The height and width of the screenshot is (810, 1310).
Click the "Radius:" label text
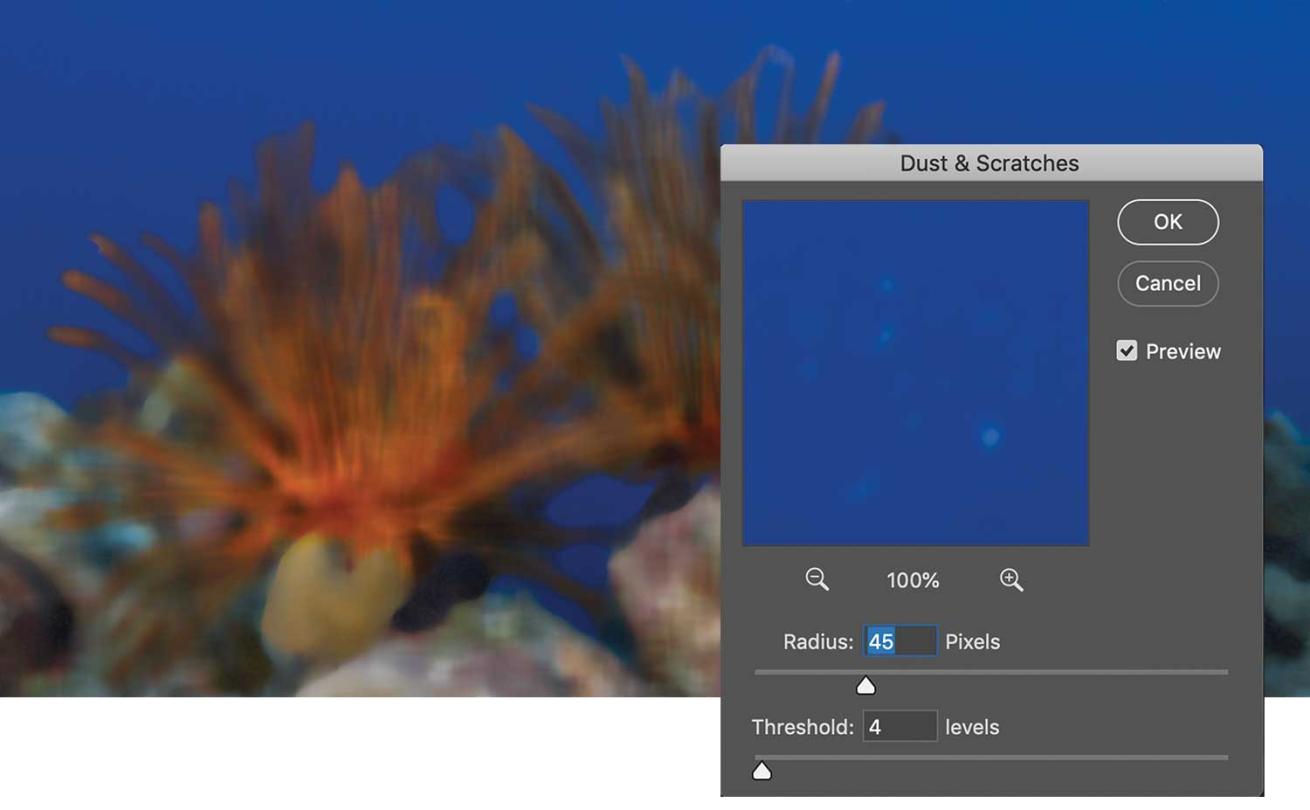(818, 642)
